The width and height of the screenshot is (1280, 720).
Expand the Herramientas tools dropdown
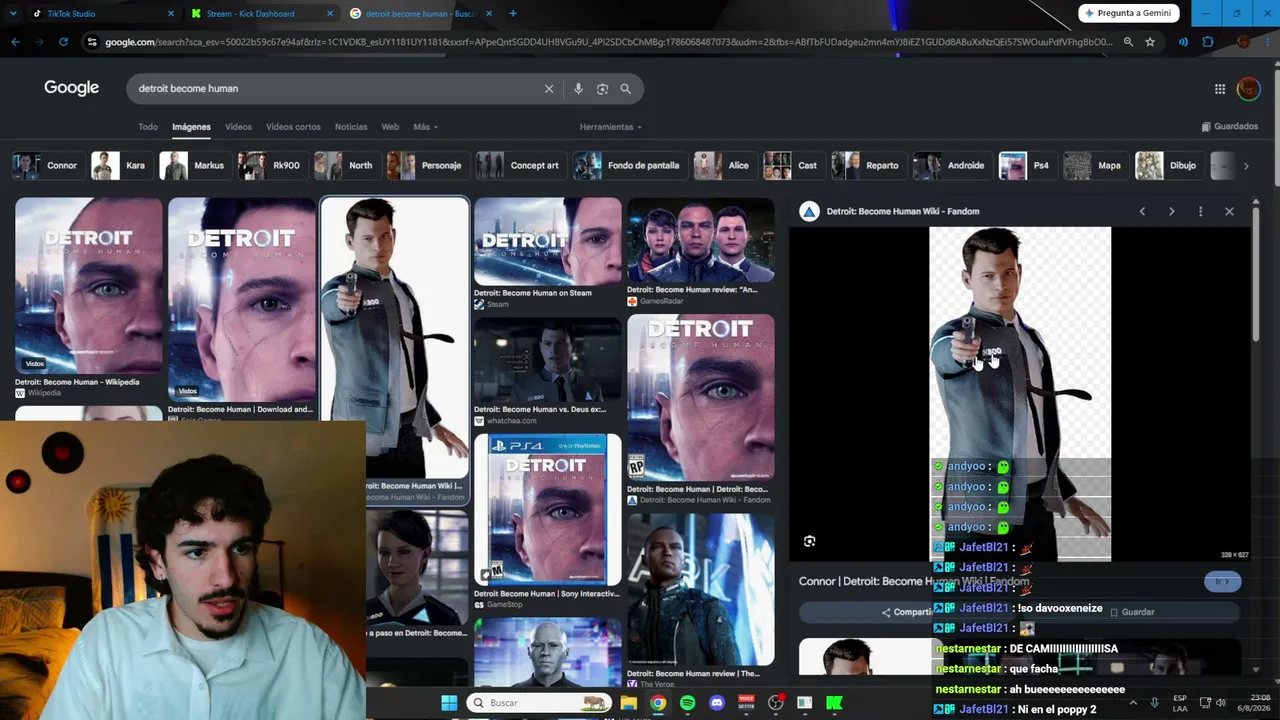click(x=610, y=127)
